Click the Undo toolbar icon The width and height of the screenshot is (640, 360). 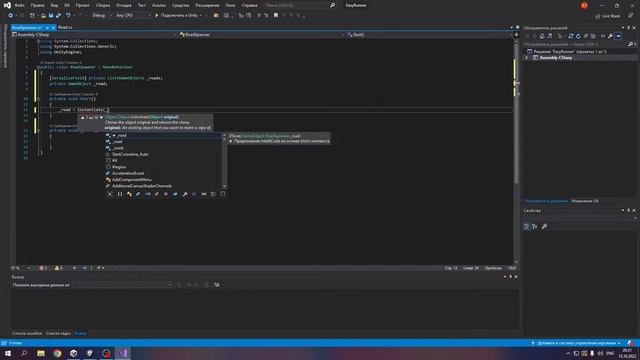point(68,16)
